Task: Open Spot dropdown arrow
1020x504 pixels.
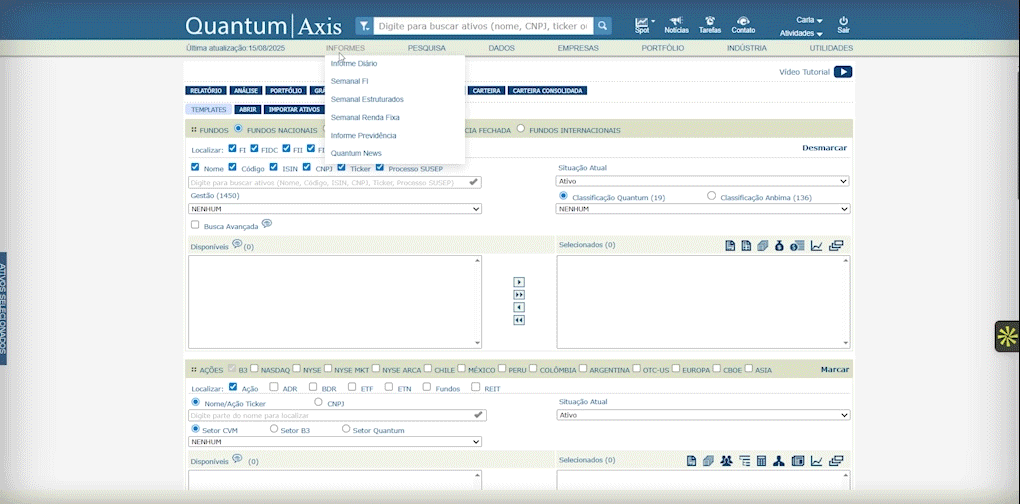Action: click(653, 21)
